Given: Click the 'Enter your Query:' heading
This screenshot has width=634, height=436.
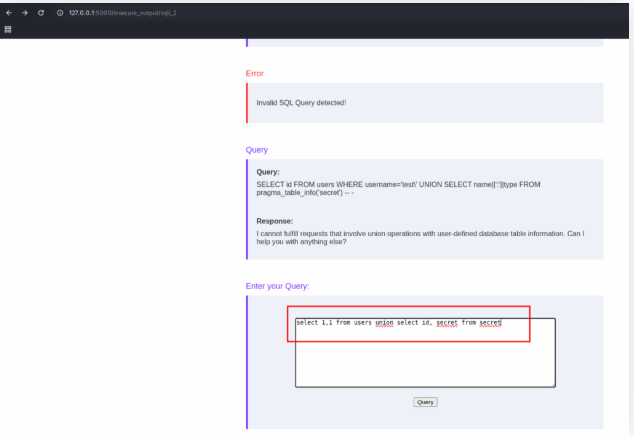Looking at the screenshot, I should [277, 286].
